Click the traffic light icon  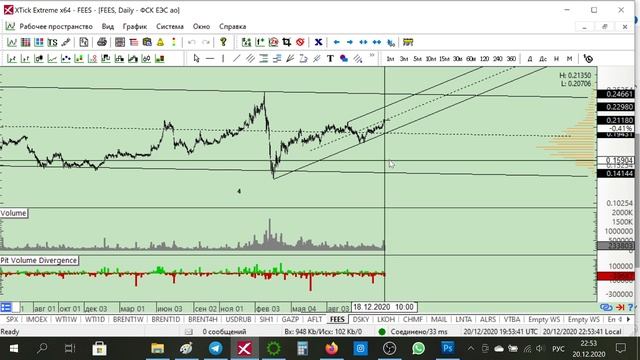(x=174, y=42)
